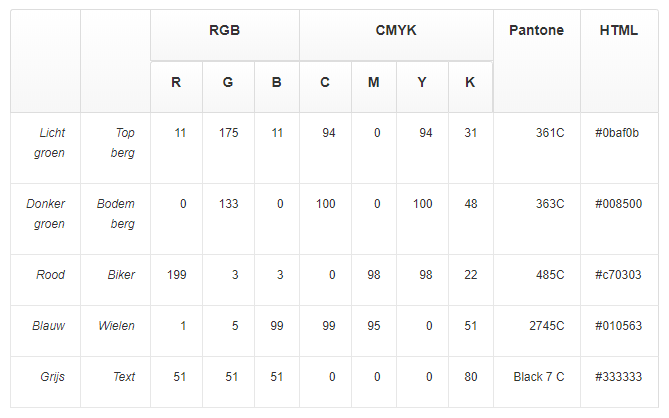669x418 pixels.
Task: Click the Blauw row label
Action: (x=49, y=326)
